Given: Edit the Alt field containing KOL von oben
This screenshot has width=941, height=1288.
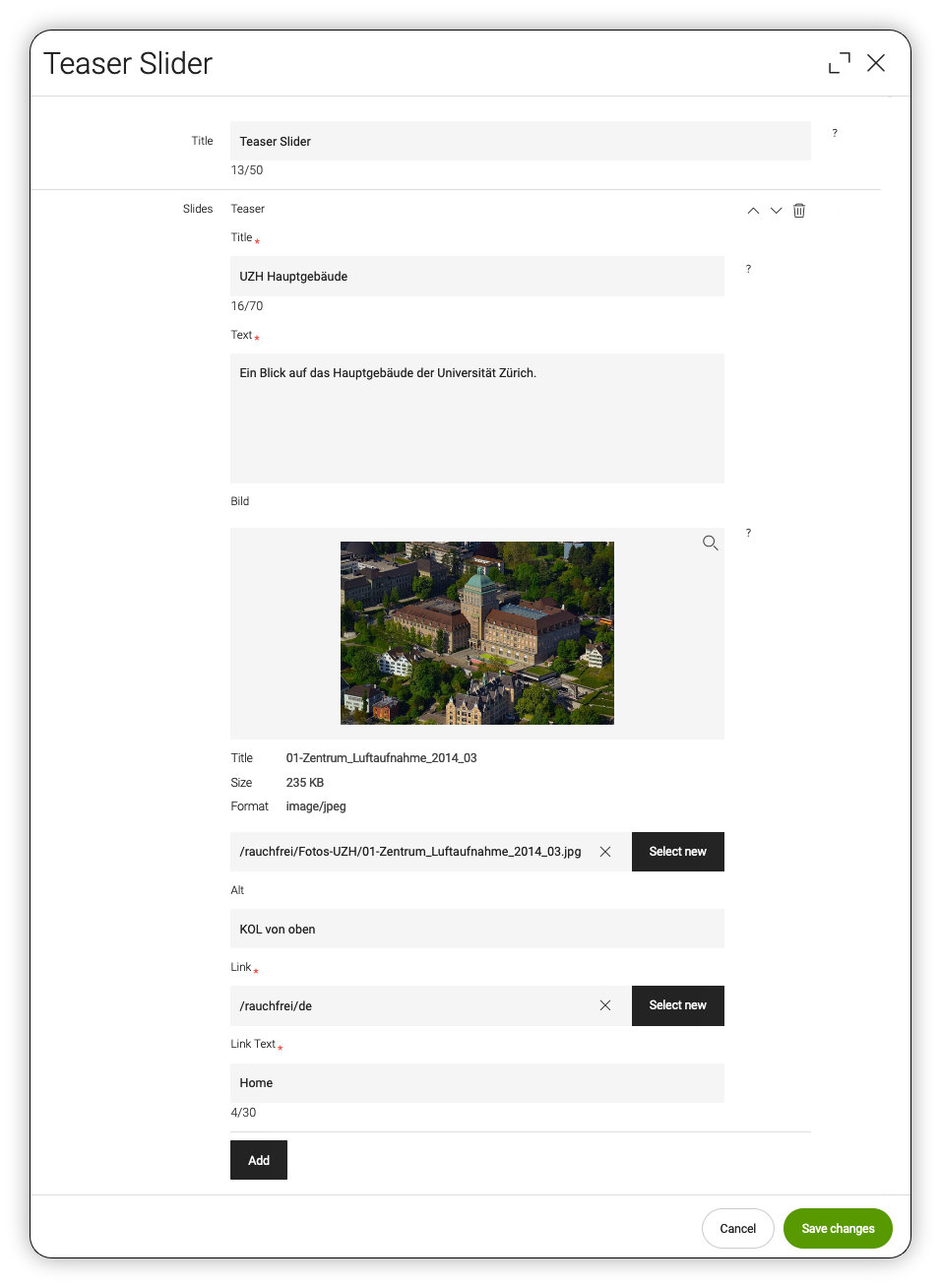Looking at the screenshot, I should pos(477,929).
